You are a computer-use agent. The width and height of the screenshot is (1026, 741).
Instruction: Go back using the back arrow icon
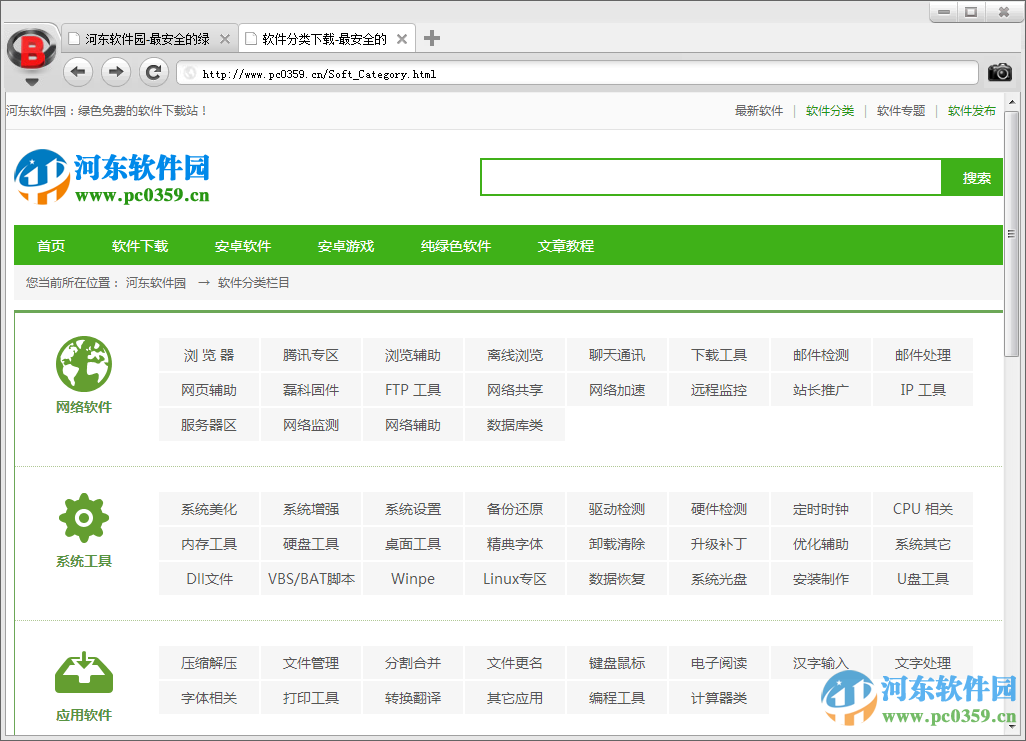[x=77, y=72]
